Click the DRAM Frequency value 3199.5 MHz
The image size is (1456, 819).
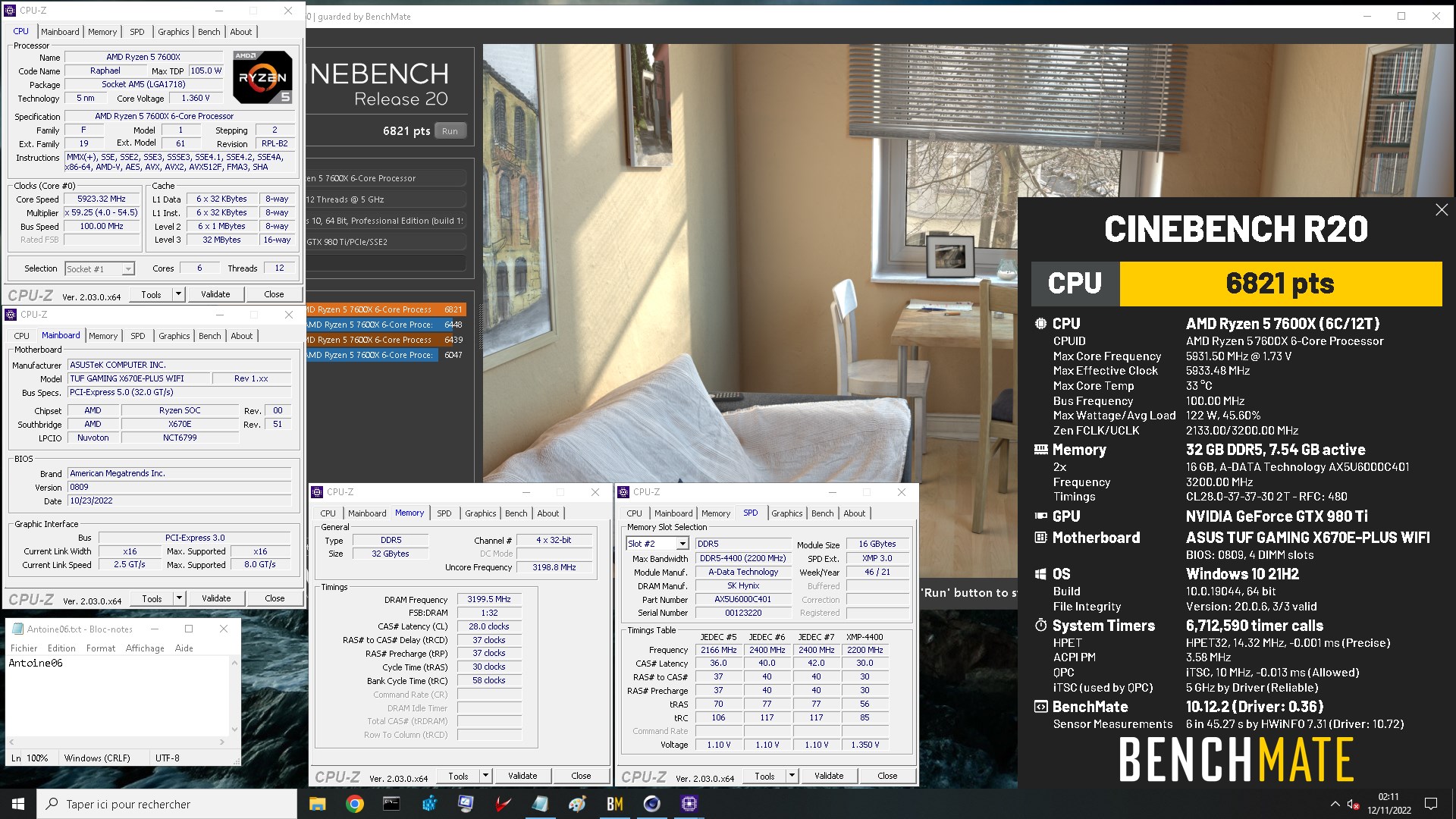coord(489,599)
